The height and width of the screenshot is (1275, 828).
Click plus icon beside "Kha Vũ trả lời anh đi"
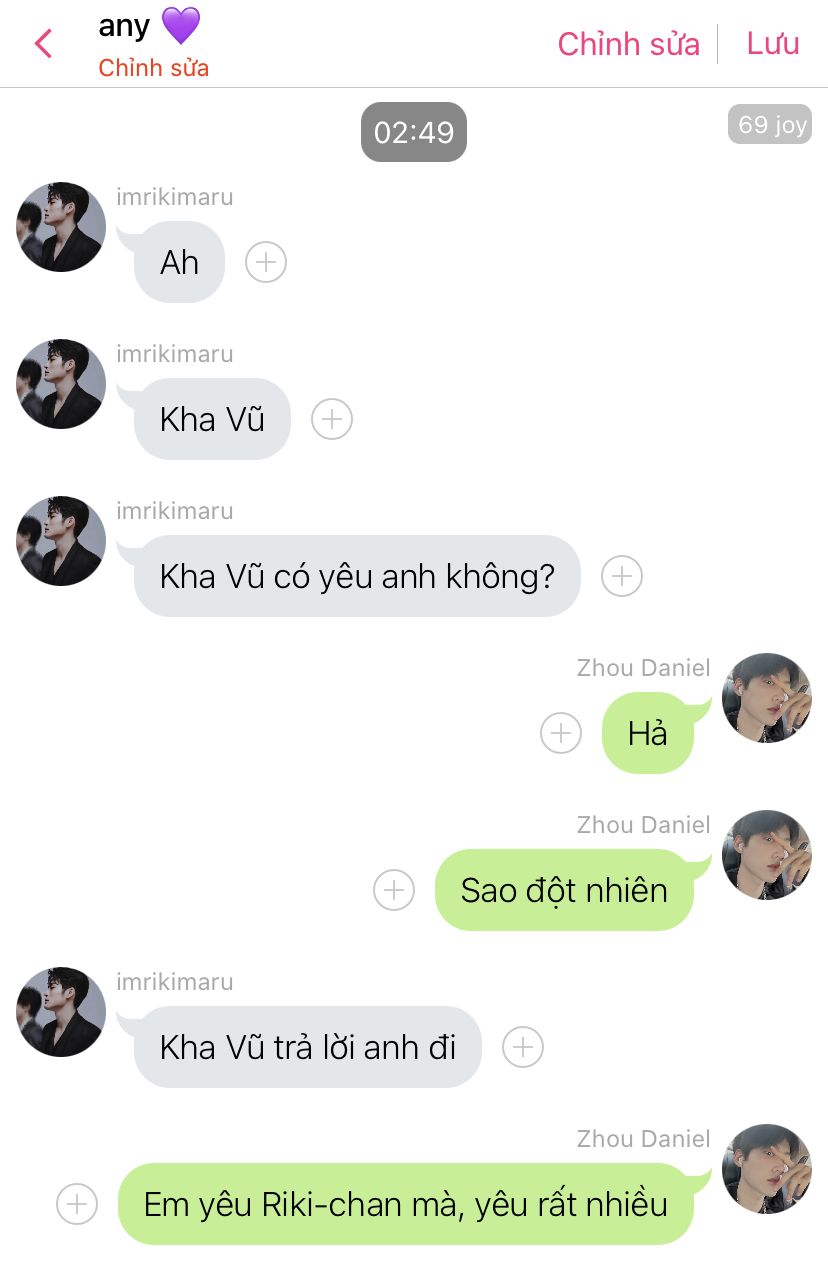523,1047
